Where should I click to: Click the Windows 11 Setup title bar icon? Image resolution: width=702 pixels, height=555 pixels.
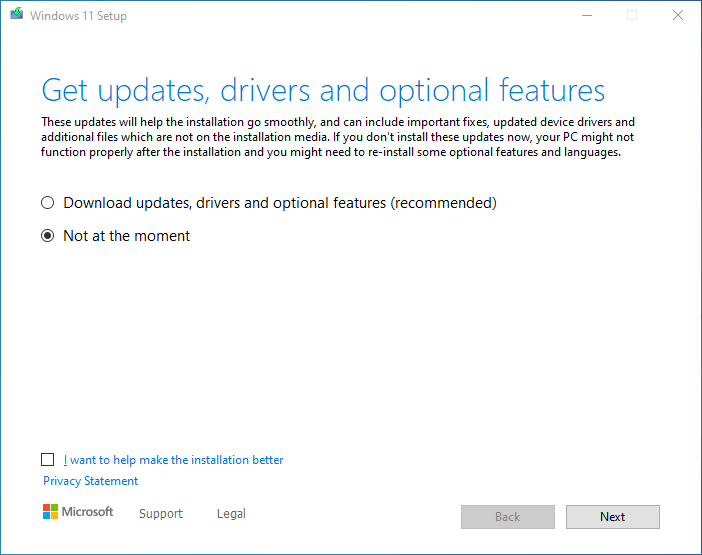[x=17, y=14]
